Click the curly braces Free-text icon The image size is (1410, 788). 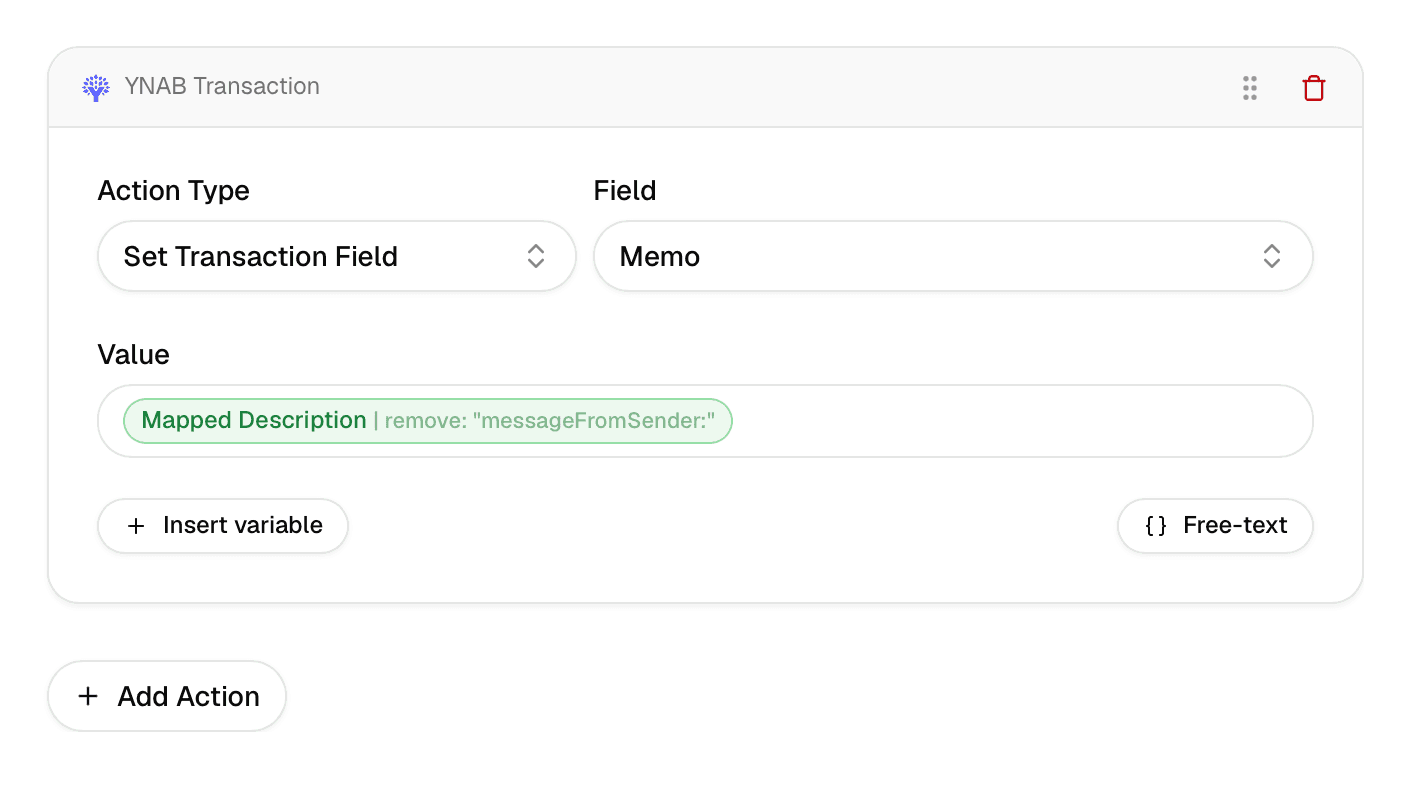pyautogui.click(x=1156, y=526)
